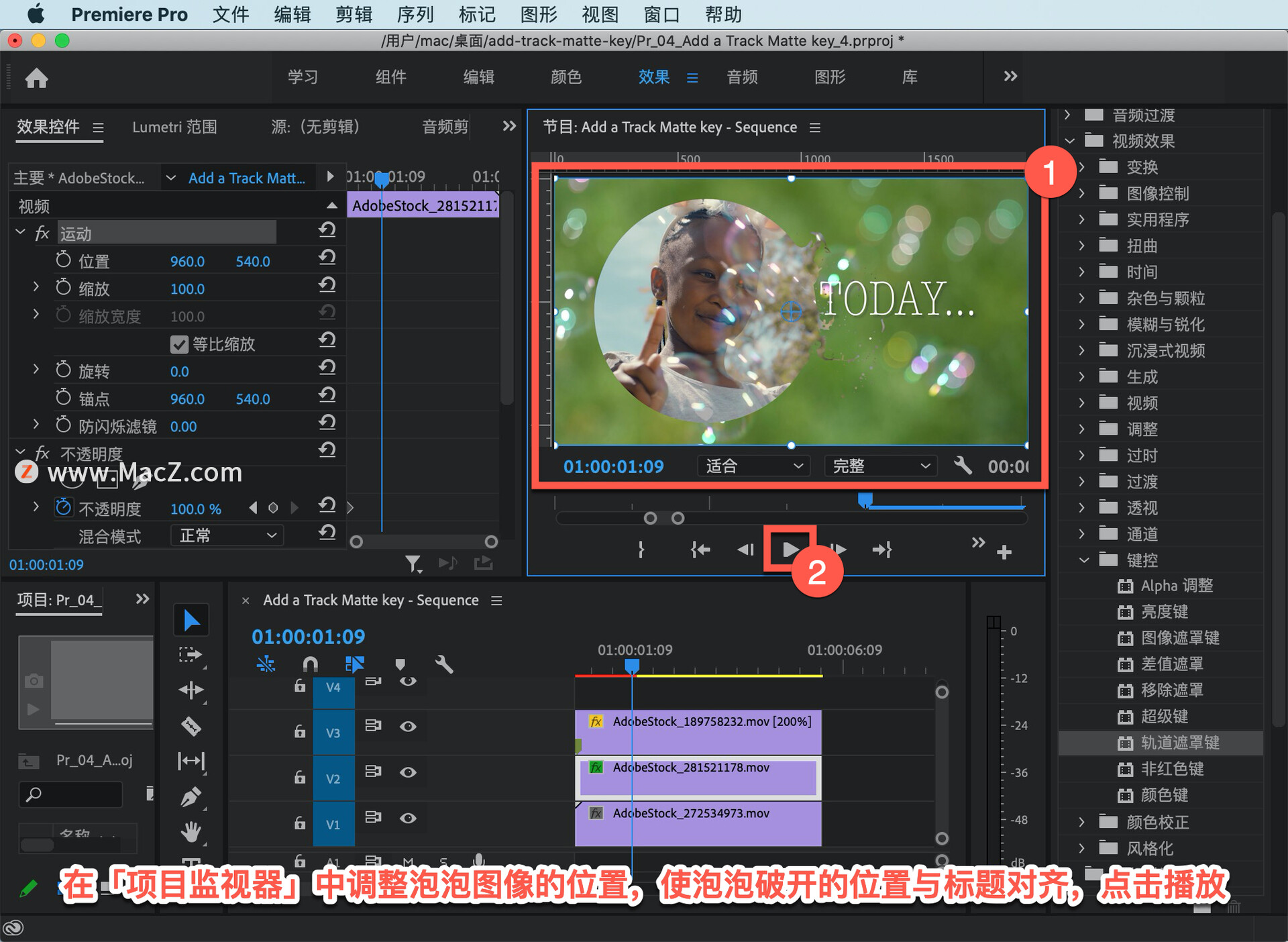The height and width of the screenshot is (942, 1288).
Task: Collapse the Video Effects folder
Action: (x=1070, y=141)
